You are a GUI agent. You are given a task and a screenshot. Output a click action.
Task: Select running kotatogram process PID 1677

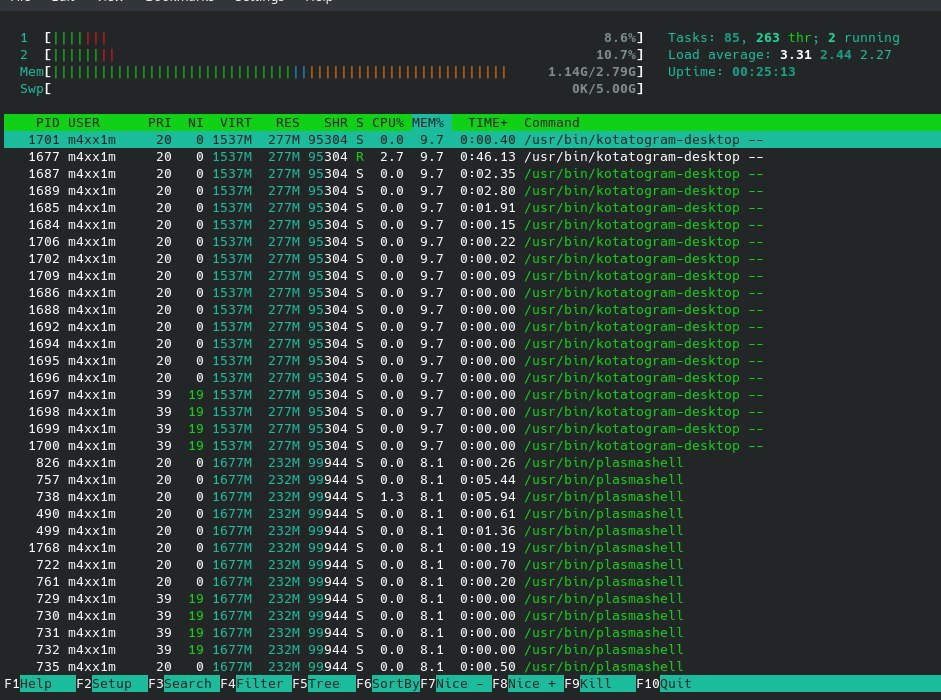point(472,157)
